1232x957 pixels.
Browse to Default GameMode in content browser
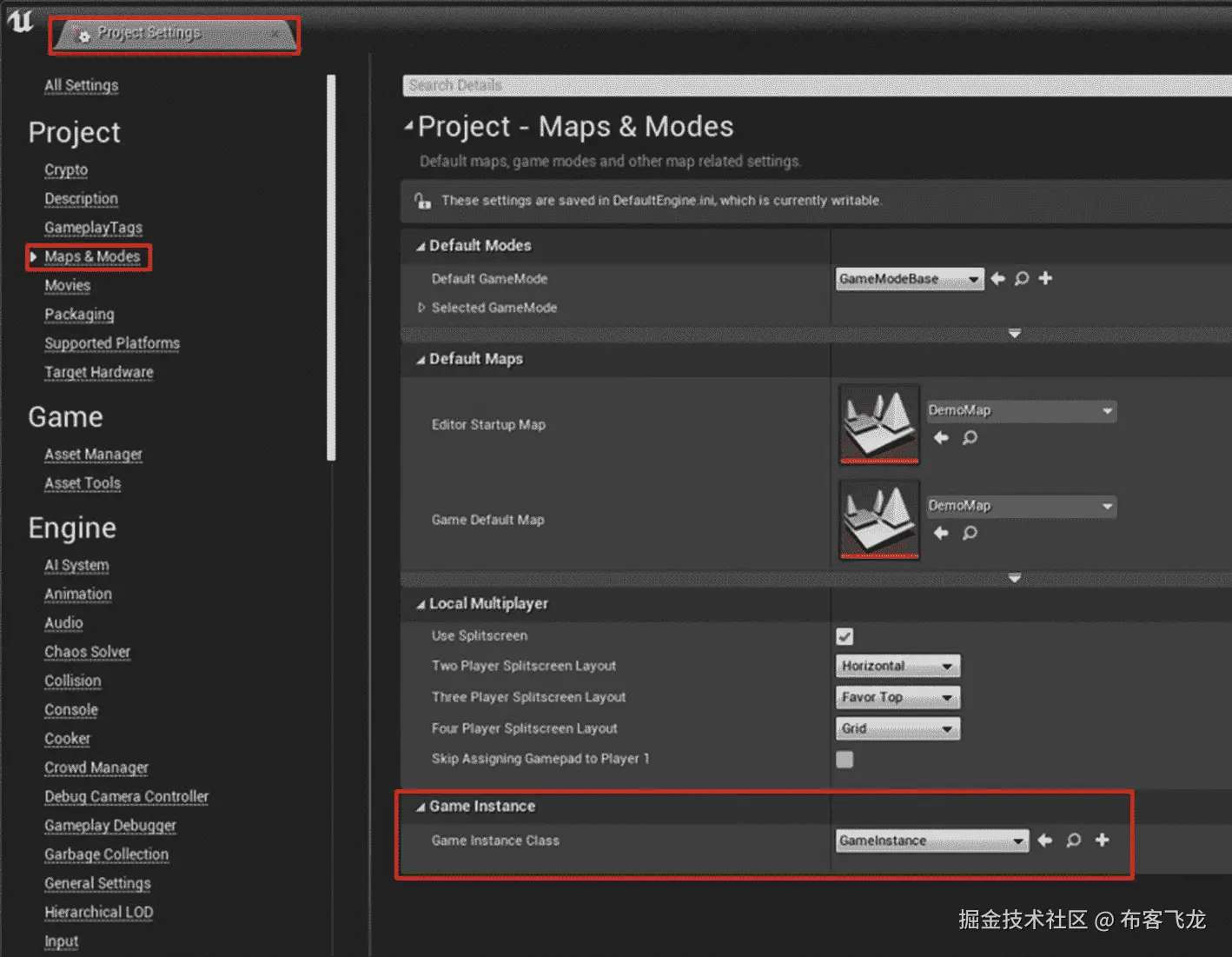(x=1022, y=278)
